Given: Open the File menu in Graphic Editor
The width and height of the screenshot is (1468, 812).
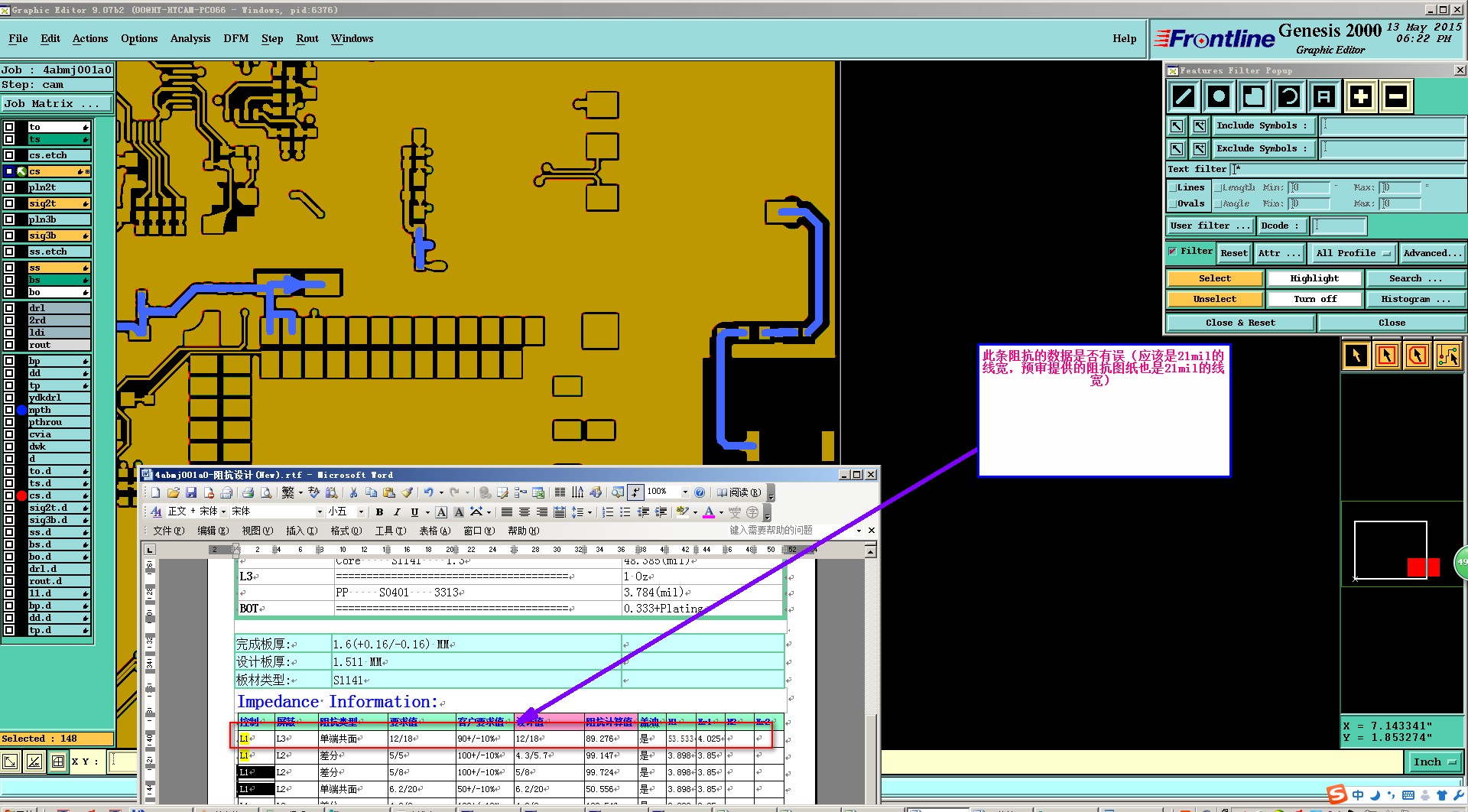Looking at the screenshot, I should coord(18,39).
